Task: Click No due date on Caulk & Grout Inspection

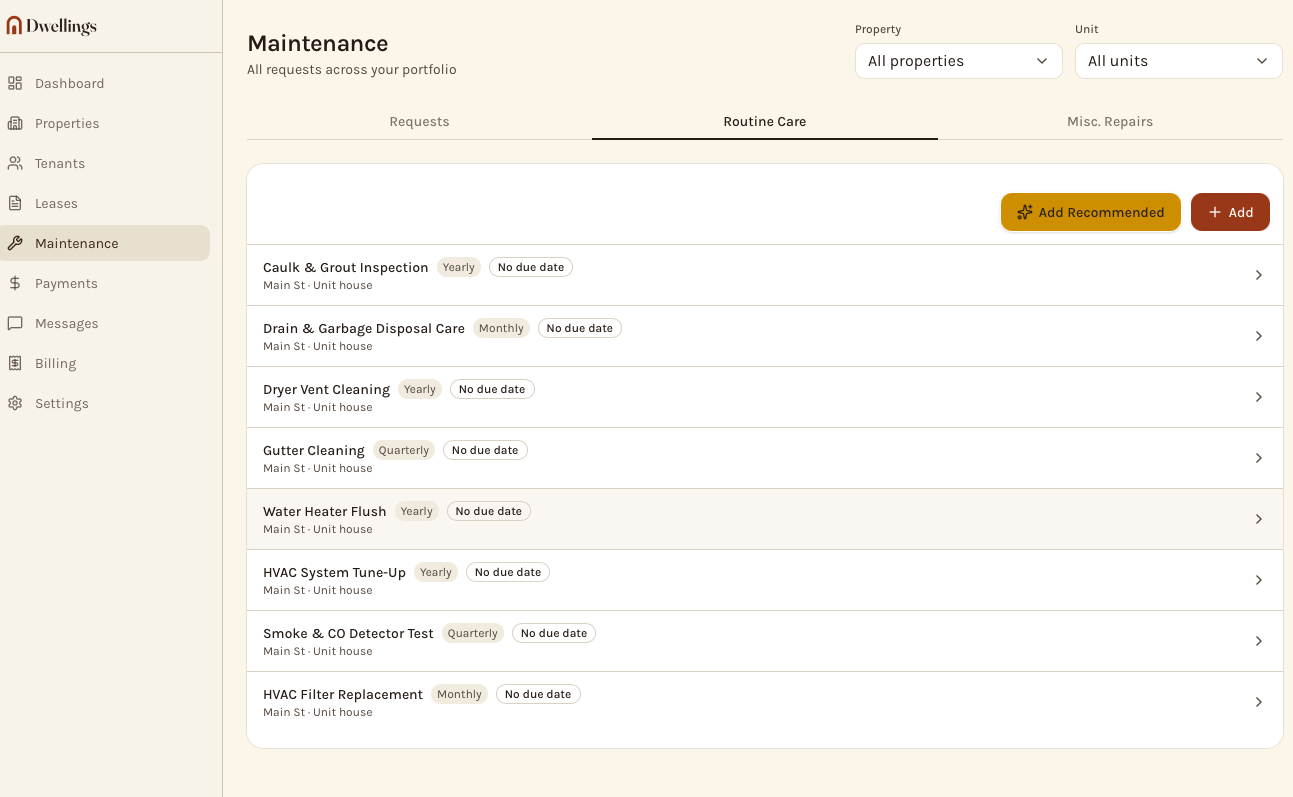Action: tap(531, 267)
